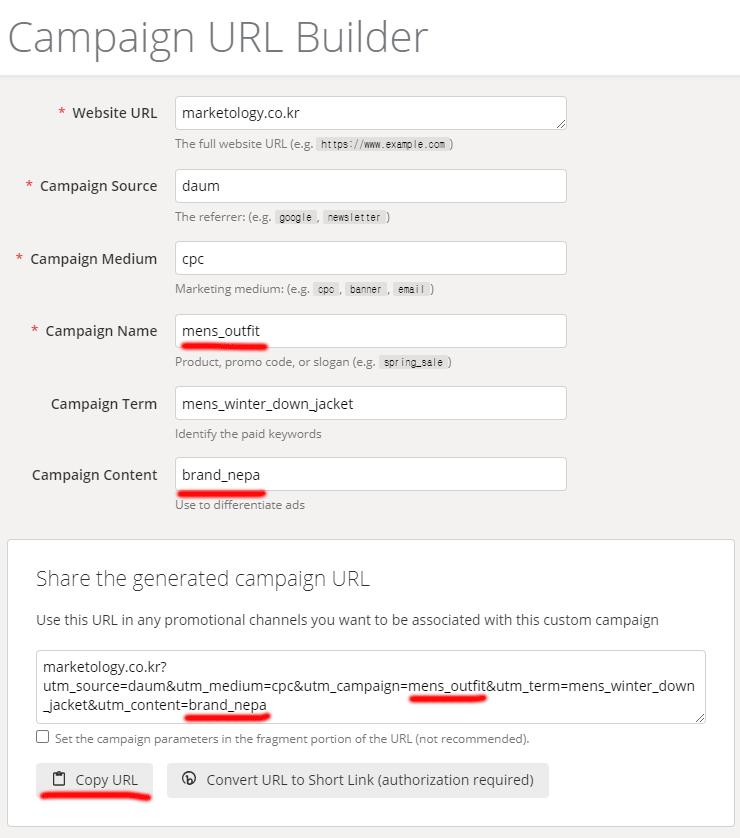Focus the Campaign Source field containing daum

point(370,186)
